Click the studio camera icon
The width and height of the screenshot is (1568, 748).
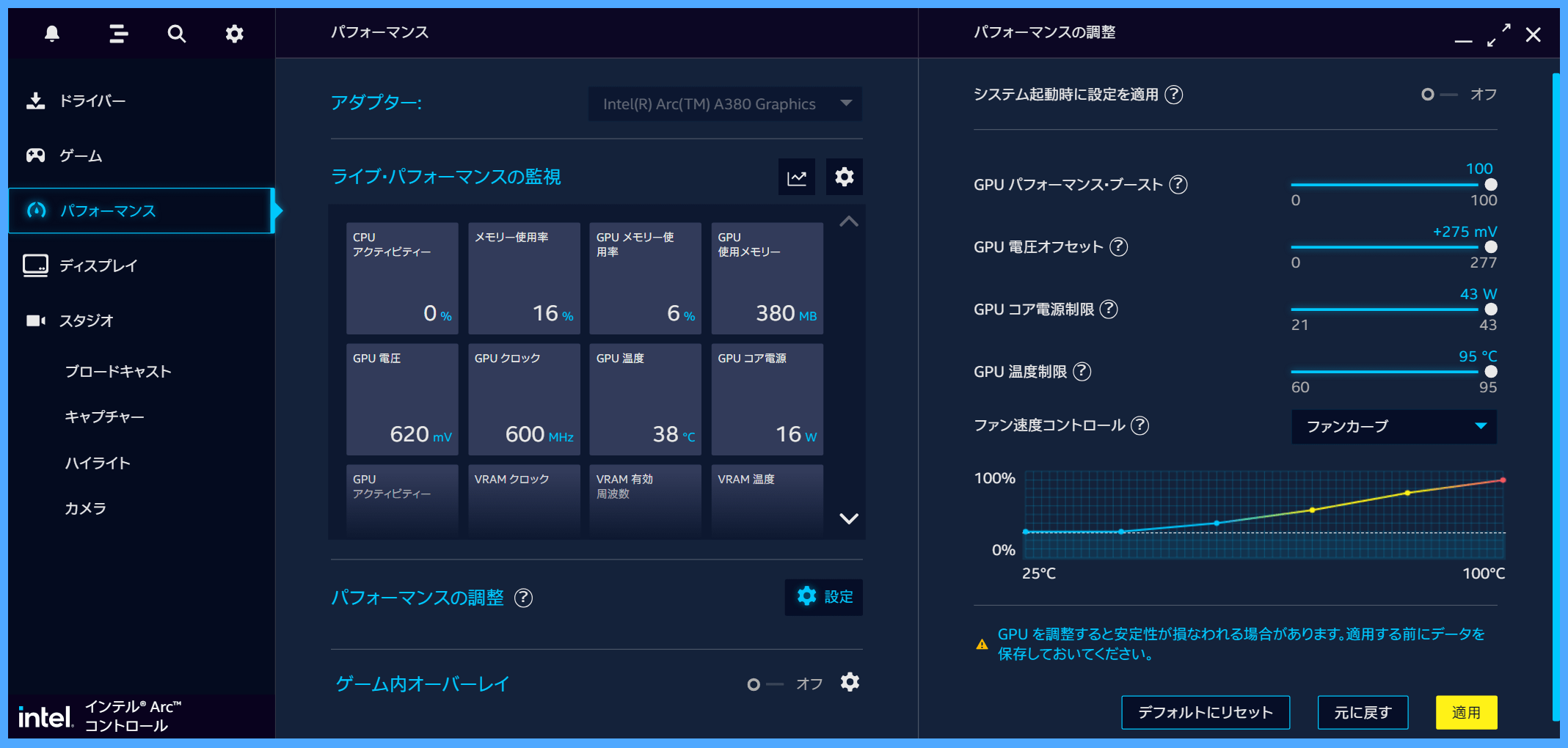(x=35, y=320)
